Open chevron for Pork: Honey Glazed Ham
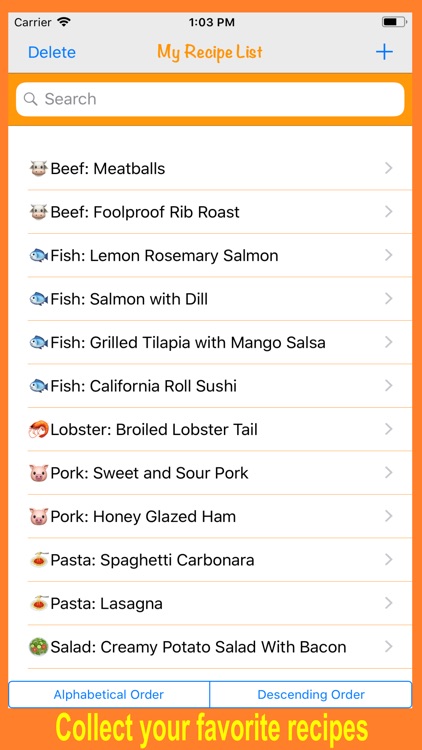 389,517
